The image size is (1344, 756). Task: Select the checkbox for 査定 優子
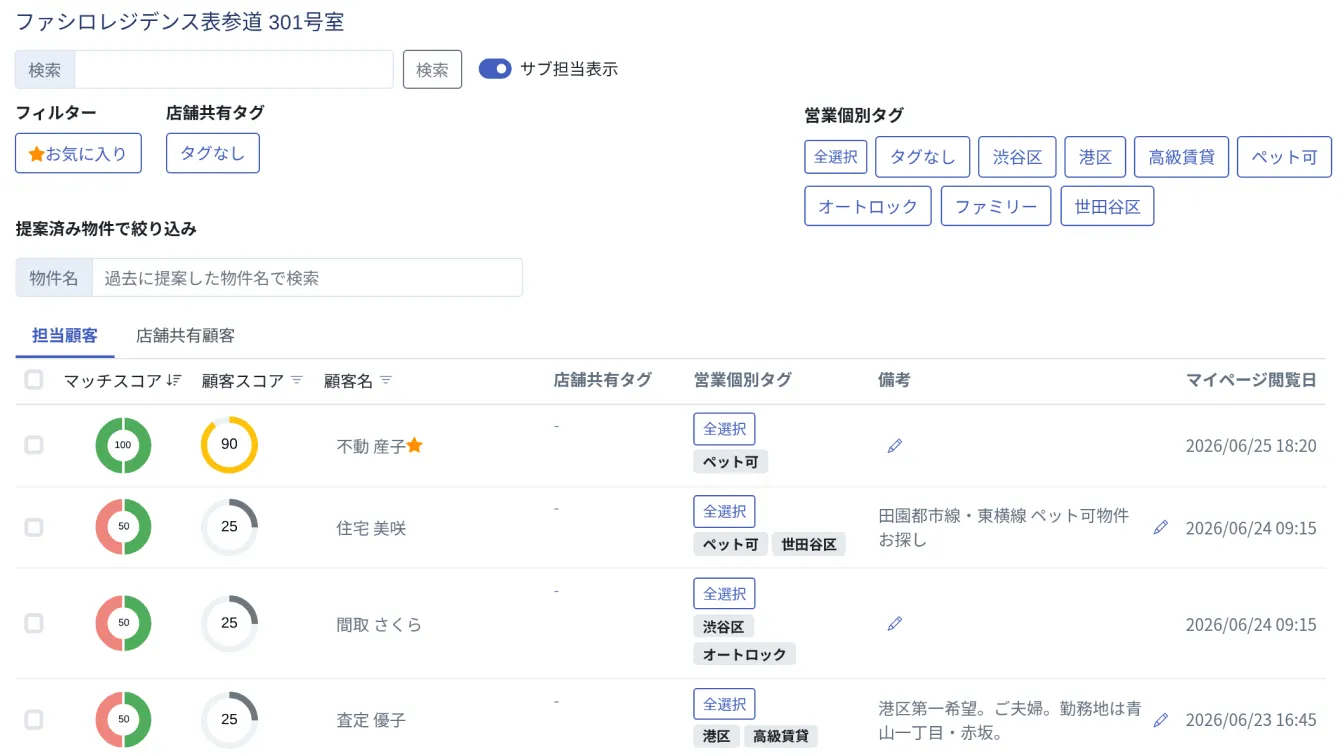(34, 719)
